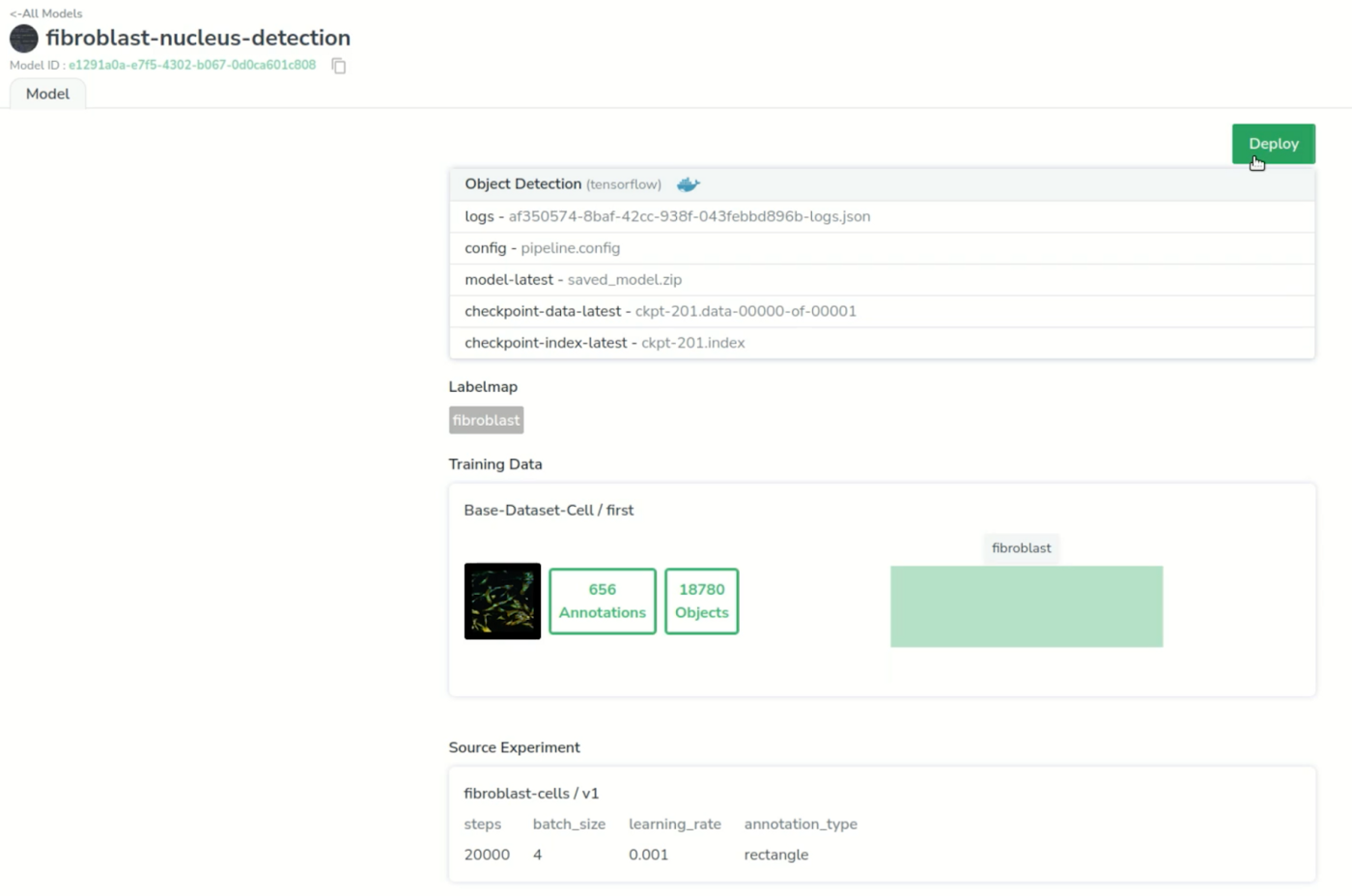Open the Model tab
This screenshot has width=1352, height=896.
47,94
